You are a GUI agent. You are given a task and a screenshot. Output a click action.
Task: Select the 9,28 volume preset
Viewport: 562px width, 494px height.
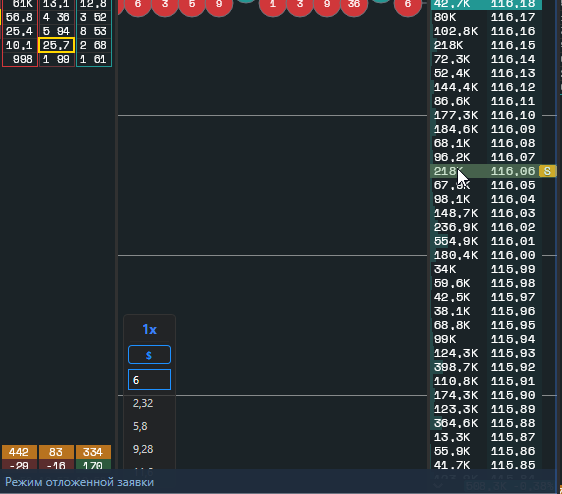(143, 449)
